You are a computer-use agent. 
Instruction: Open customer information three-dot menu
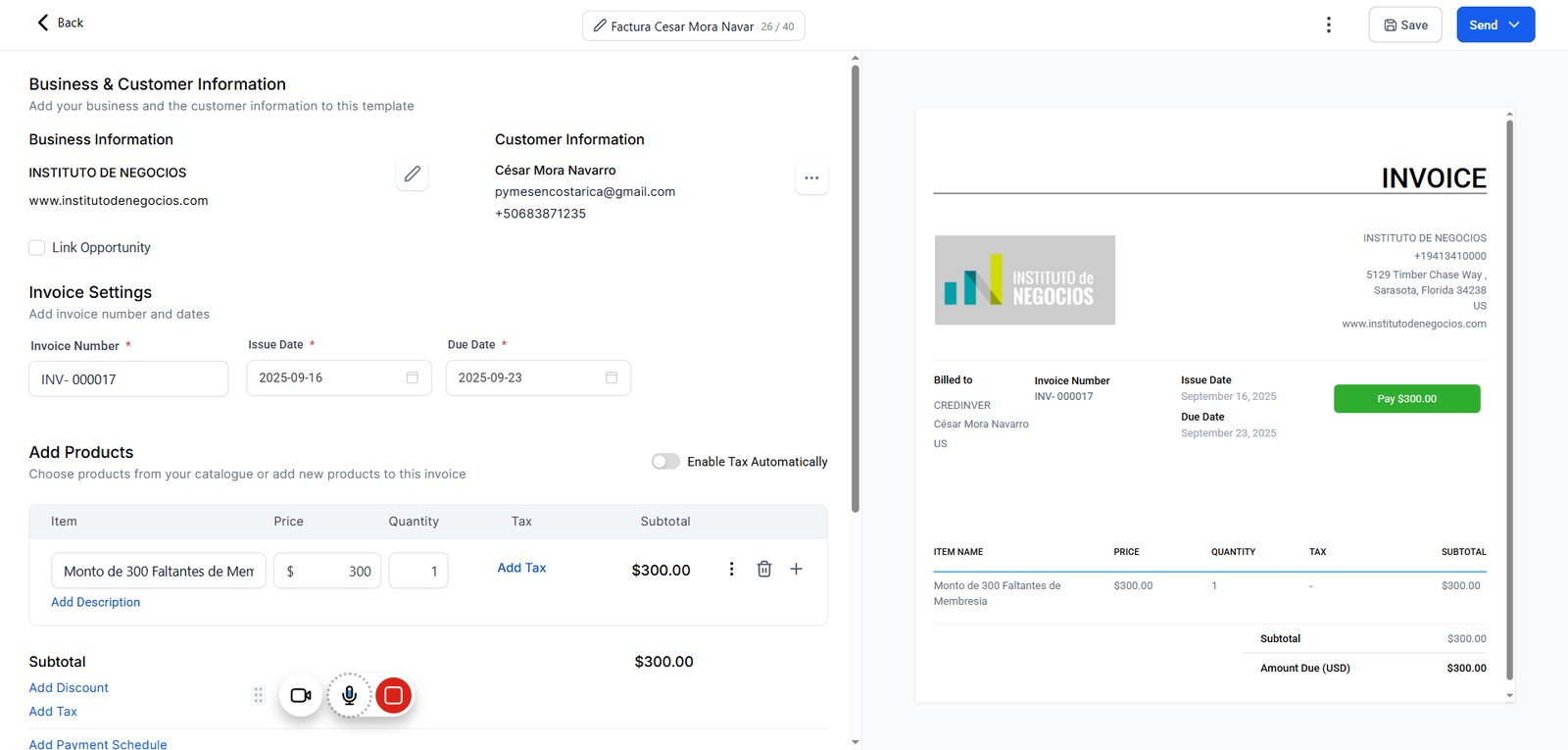point(811,178)
